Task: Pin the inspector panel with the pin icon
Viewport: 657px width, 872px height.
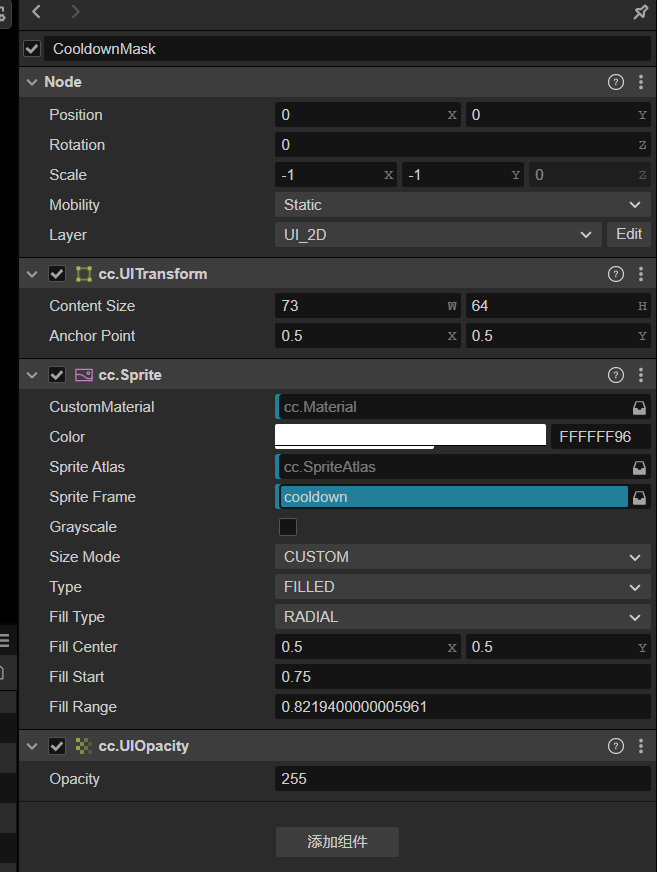Action: click(641, 11)
